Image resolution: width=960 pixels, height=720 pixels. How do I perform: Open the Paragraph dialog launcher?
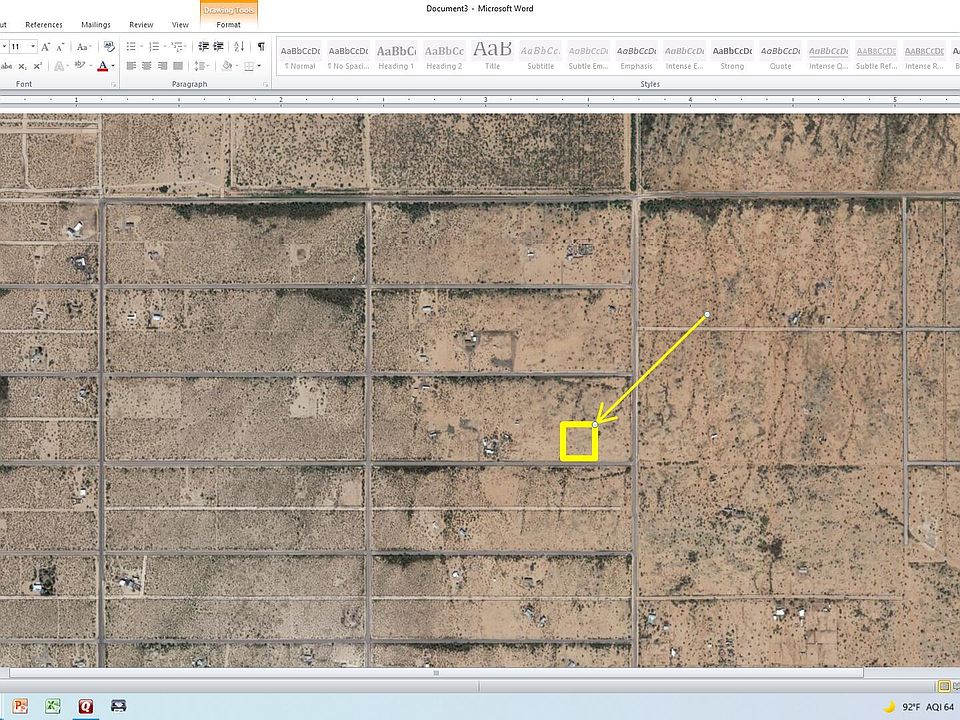[266, 84]
